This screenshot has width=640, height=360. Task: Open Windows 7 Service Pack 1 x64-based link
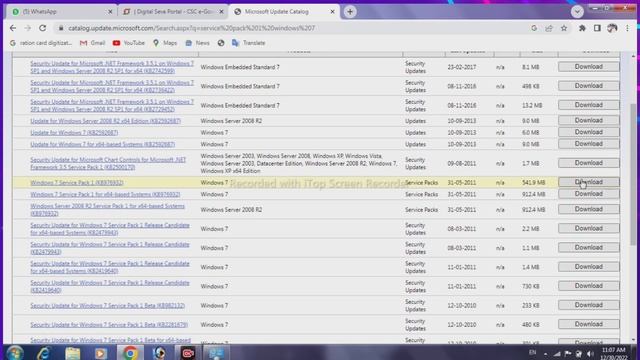click(105, 195)
